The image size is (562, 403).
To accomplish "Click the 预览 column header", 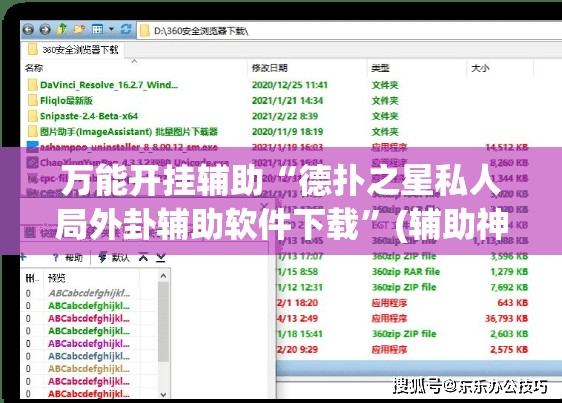I will pos(57,278).
